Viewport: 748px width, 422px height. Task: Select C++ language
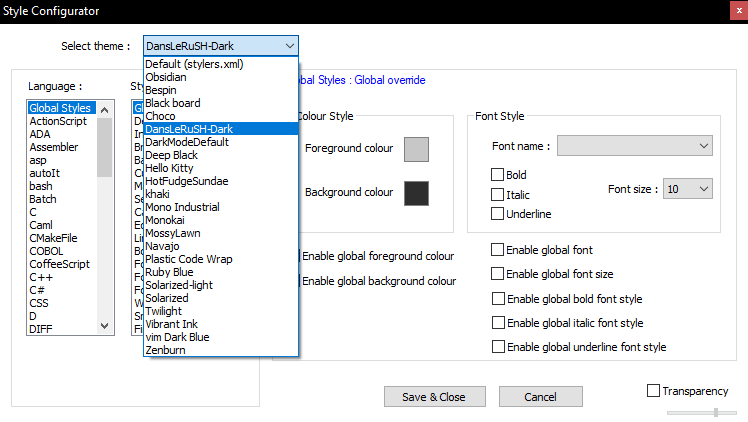[x=62, y=277]
